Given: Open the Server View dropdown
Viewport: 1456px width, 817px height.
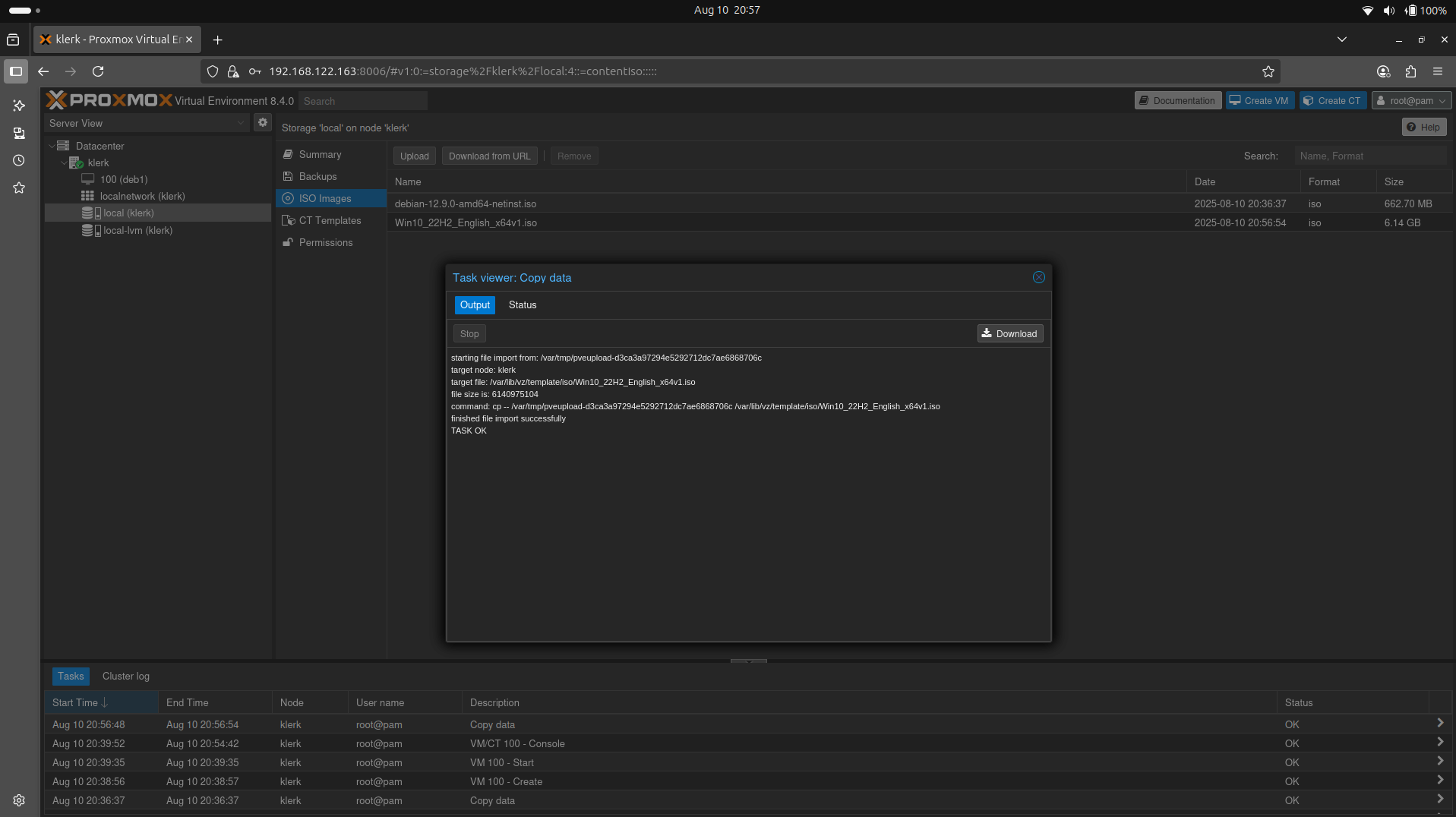Looking at the screenshot, I should tap(241, 122).
